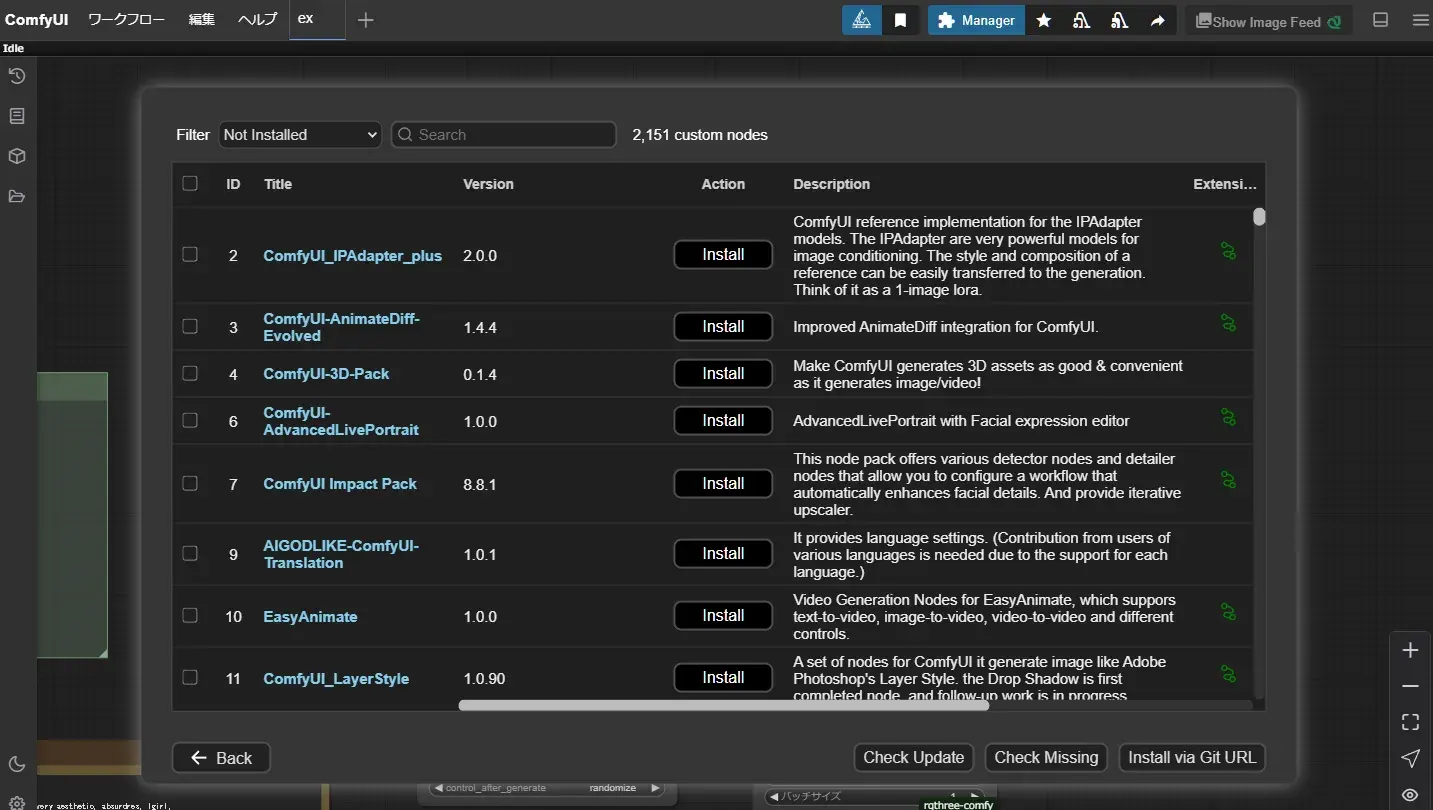Add a new workflow tab with plus
Screen dimensions: 1433x810
tap(366, 20)
